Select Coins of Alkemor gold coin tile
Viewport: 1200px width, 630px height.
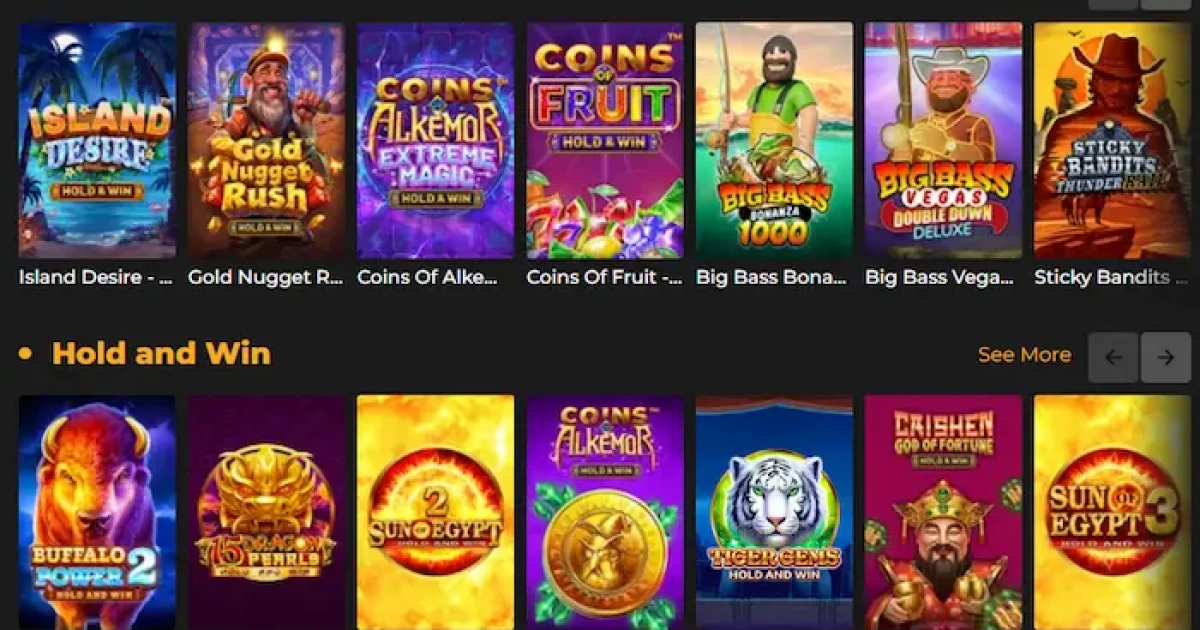605,510
